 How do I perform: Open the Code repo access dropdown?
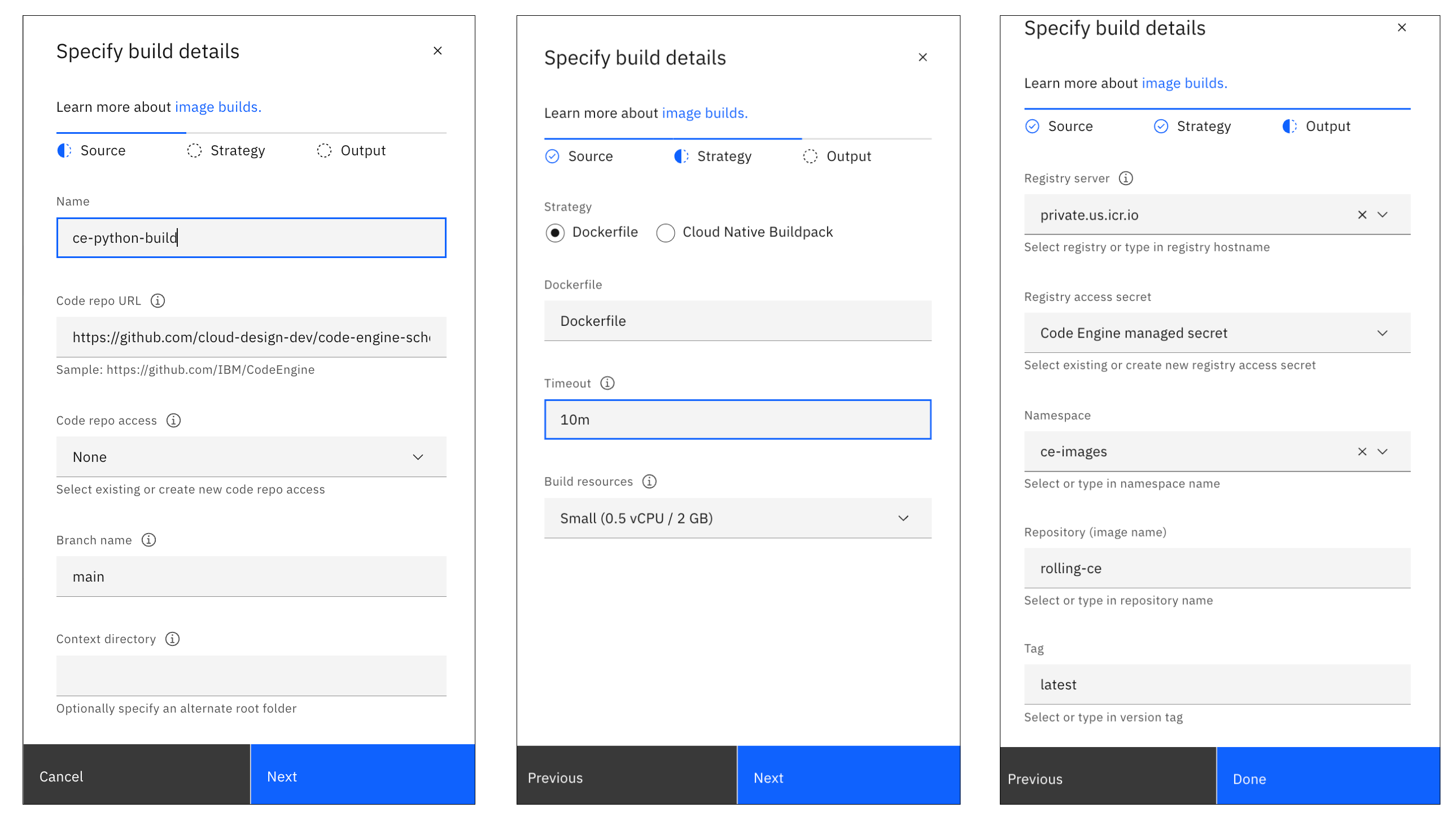(x=251, y=457)
